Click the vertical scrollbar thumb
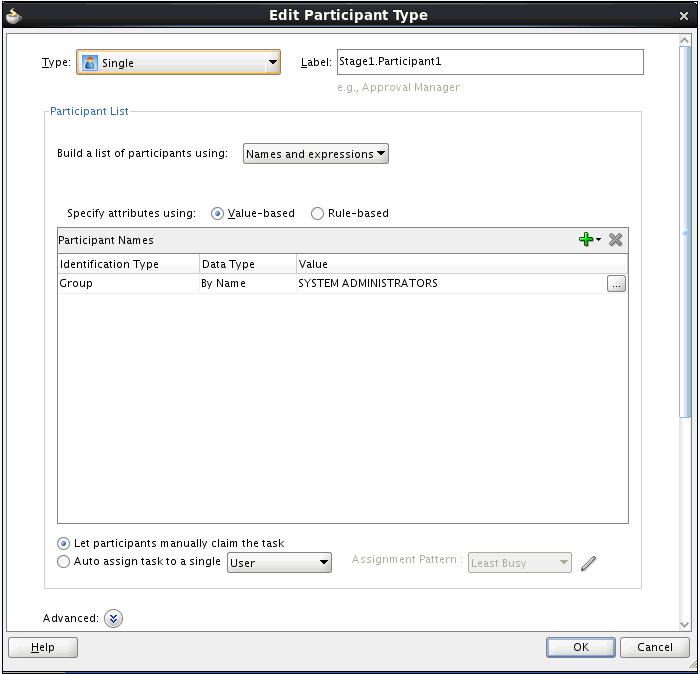Screen dimensions: 700x674 (685, 232)
